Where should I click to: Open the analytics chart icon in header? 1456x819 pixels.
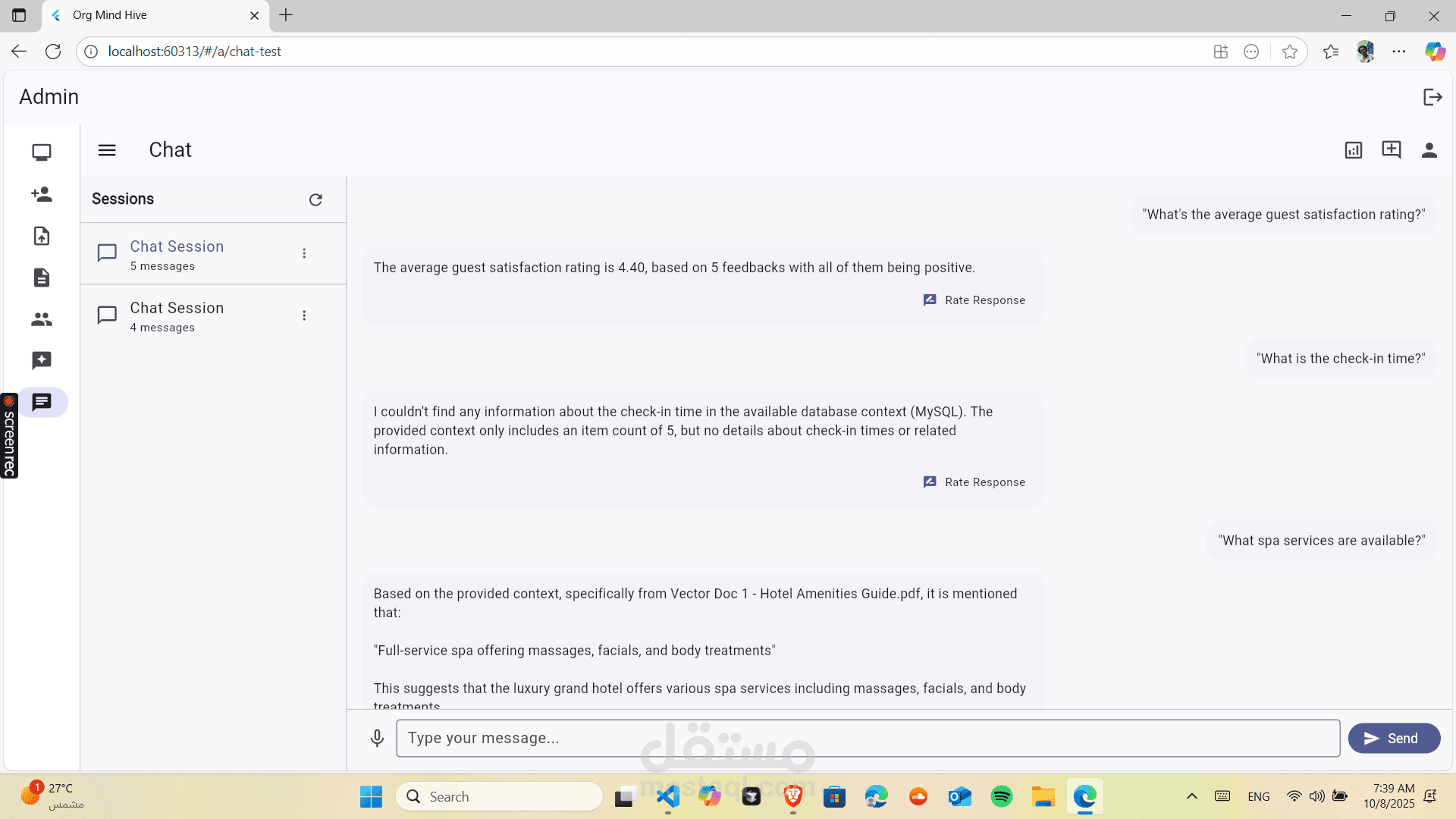tap(1354, 150)
